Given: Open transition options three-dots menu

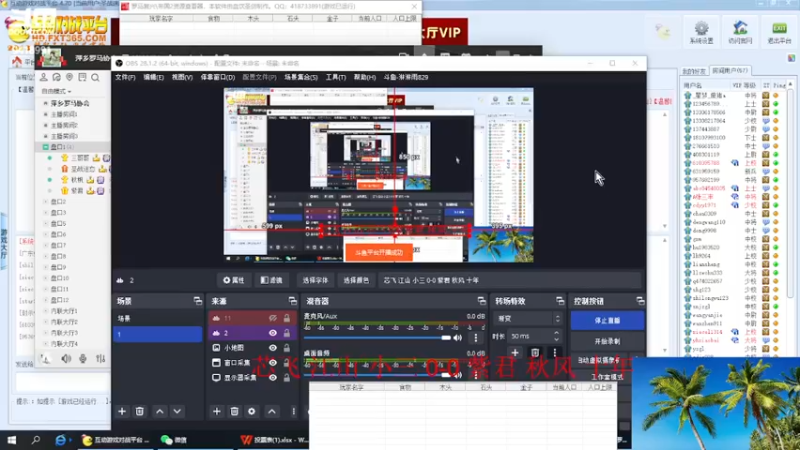Looking at the screenshot, I should [x=555, y=353].
